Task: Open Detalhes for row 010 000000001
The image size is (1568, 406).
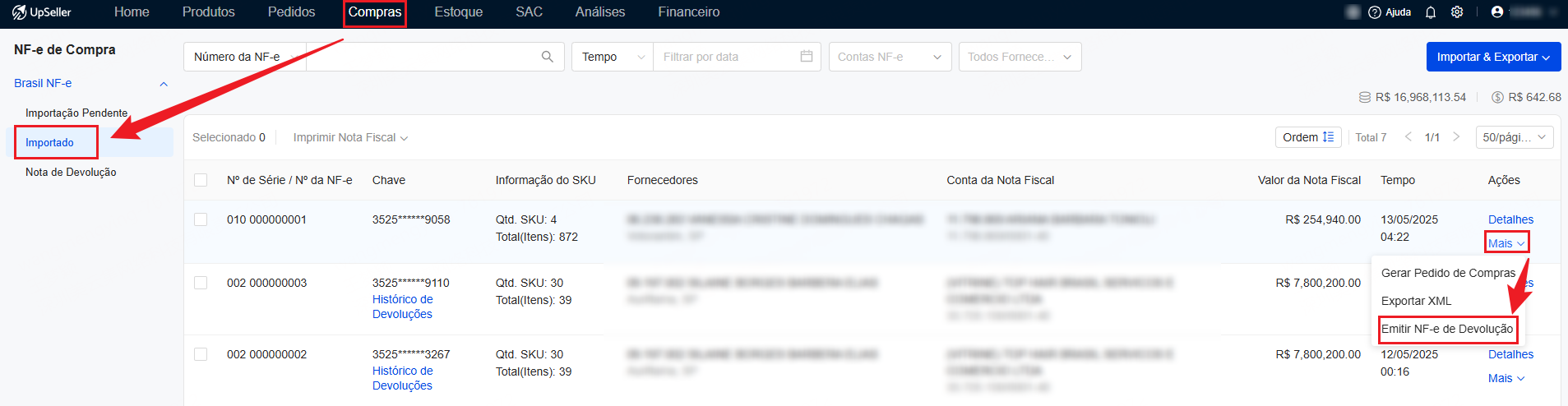Action: pyautogui.click(x=1510, y=219)
